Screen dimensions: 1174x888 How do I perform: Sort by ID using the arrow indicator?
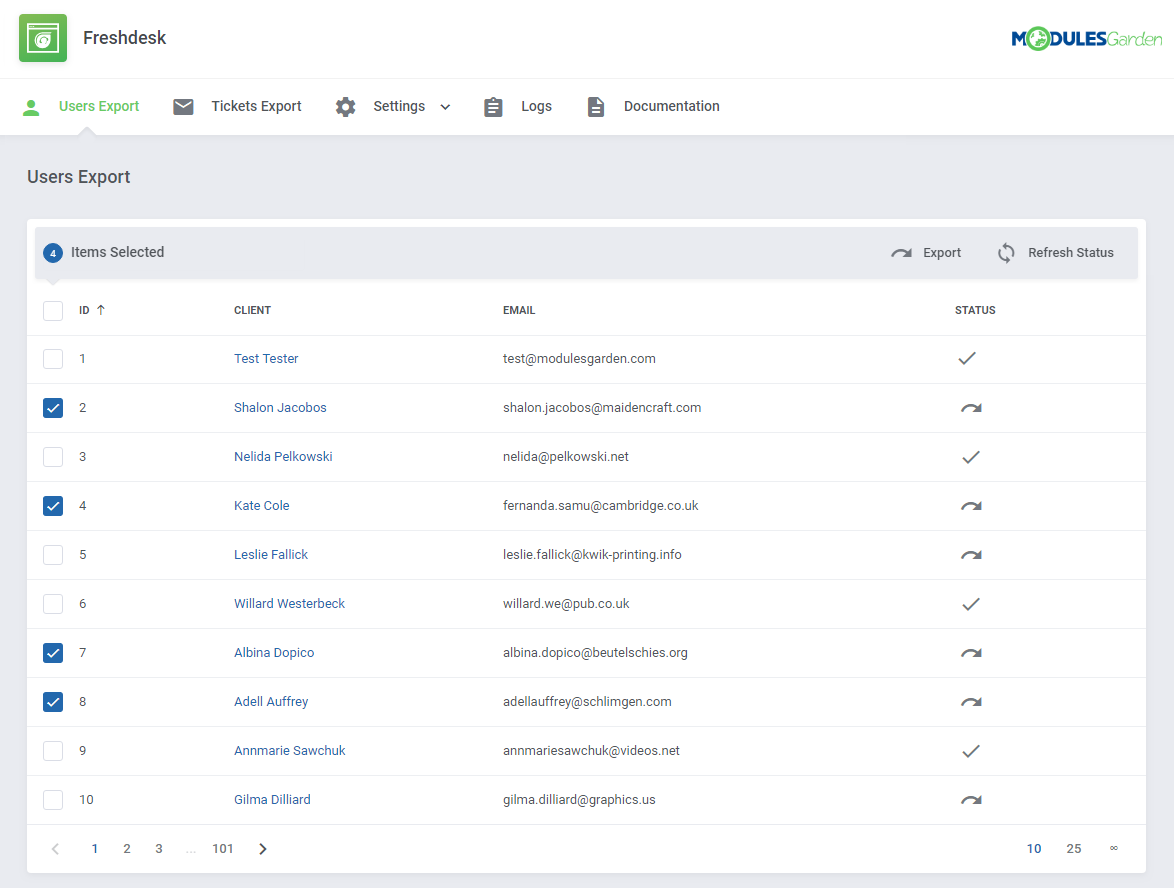pos(104,310)
